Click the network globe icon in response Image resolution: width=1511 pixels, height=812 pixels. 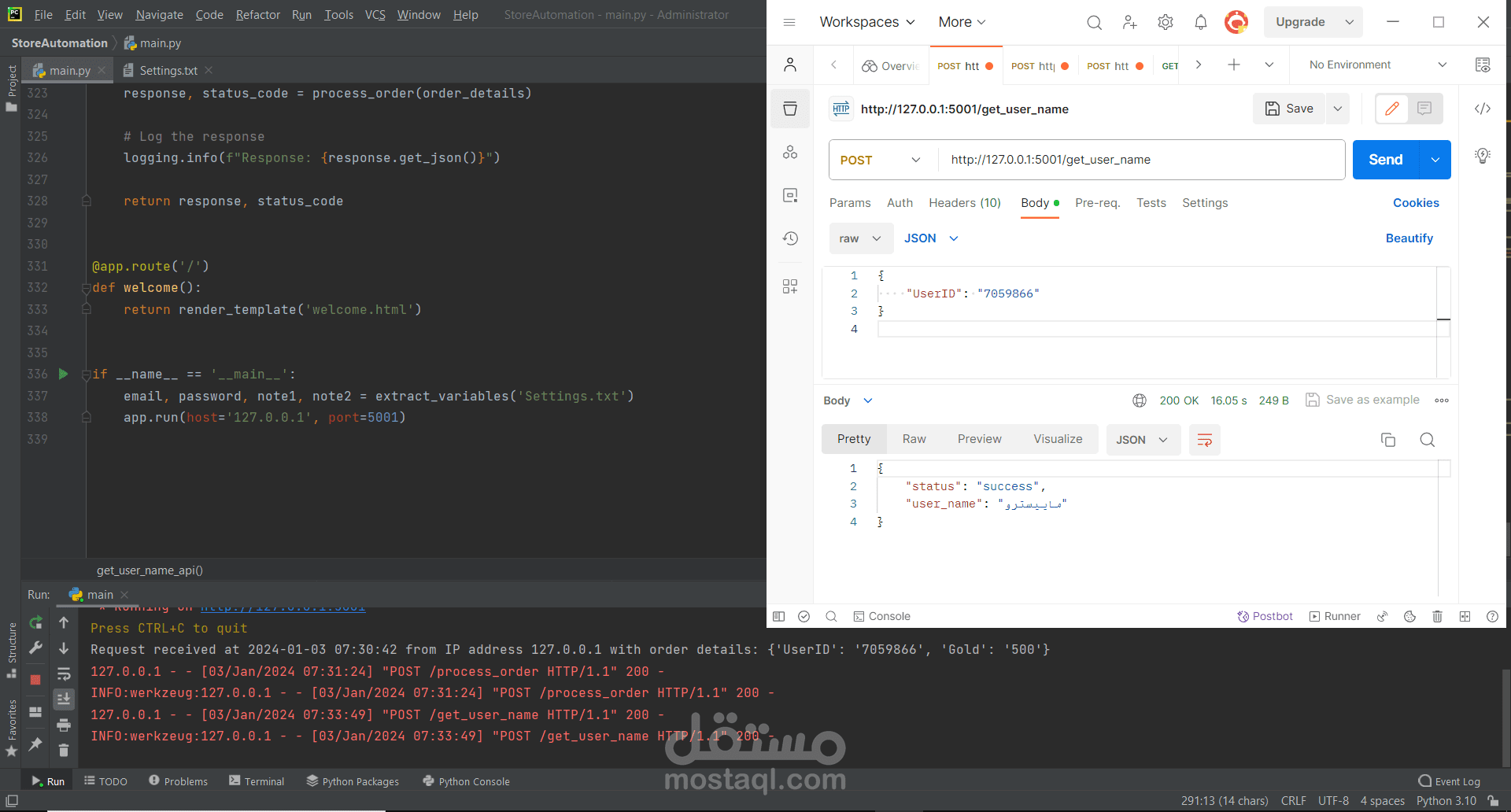(x=1140, y=400)
